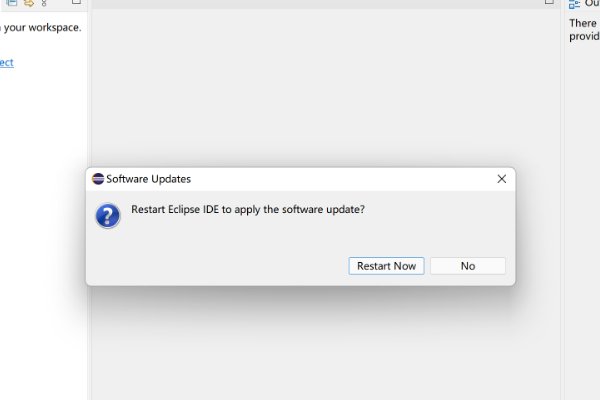Toggle Link with Editor yellow arrows icon
This screenshot has height=400, width=600.
click(29, 3)
